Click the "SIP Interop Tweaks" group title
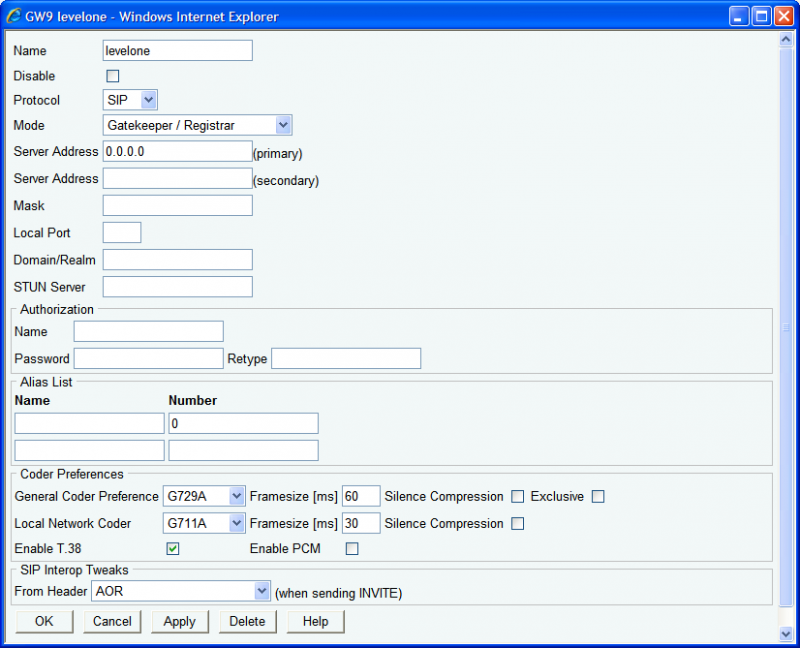Viewport: 800px width, 648px height. tap(74, 570)
